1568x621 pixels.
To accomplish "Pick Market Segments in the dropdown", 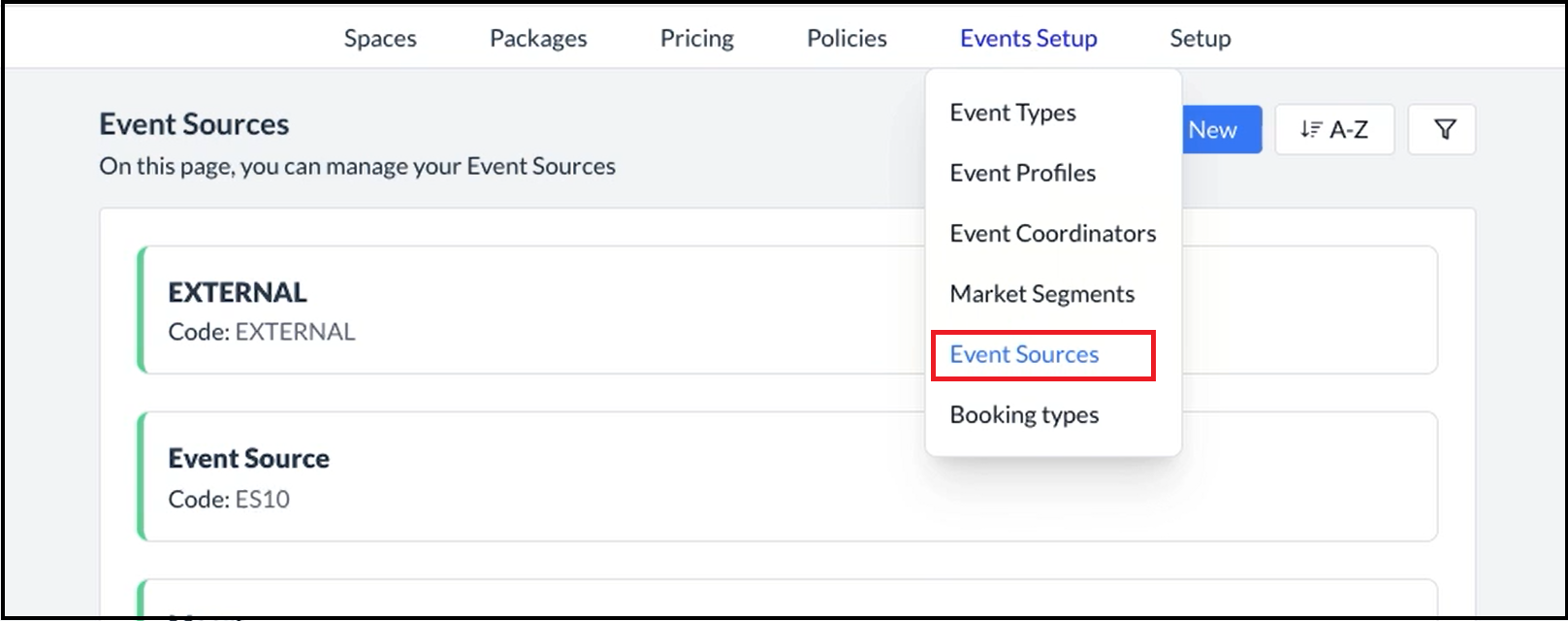I will (1041, 294).
